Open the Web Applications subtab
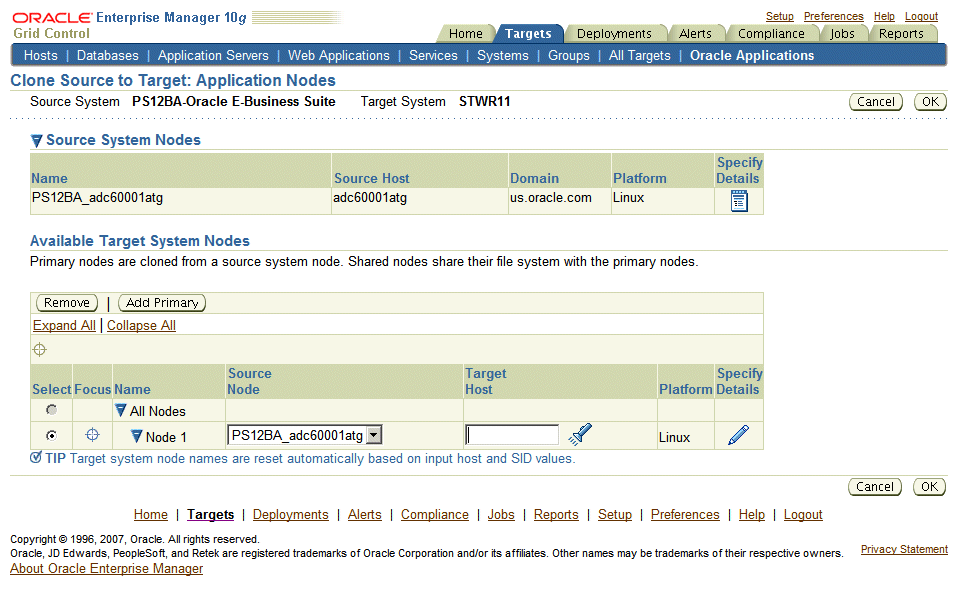 pos(339,56)
